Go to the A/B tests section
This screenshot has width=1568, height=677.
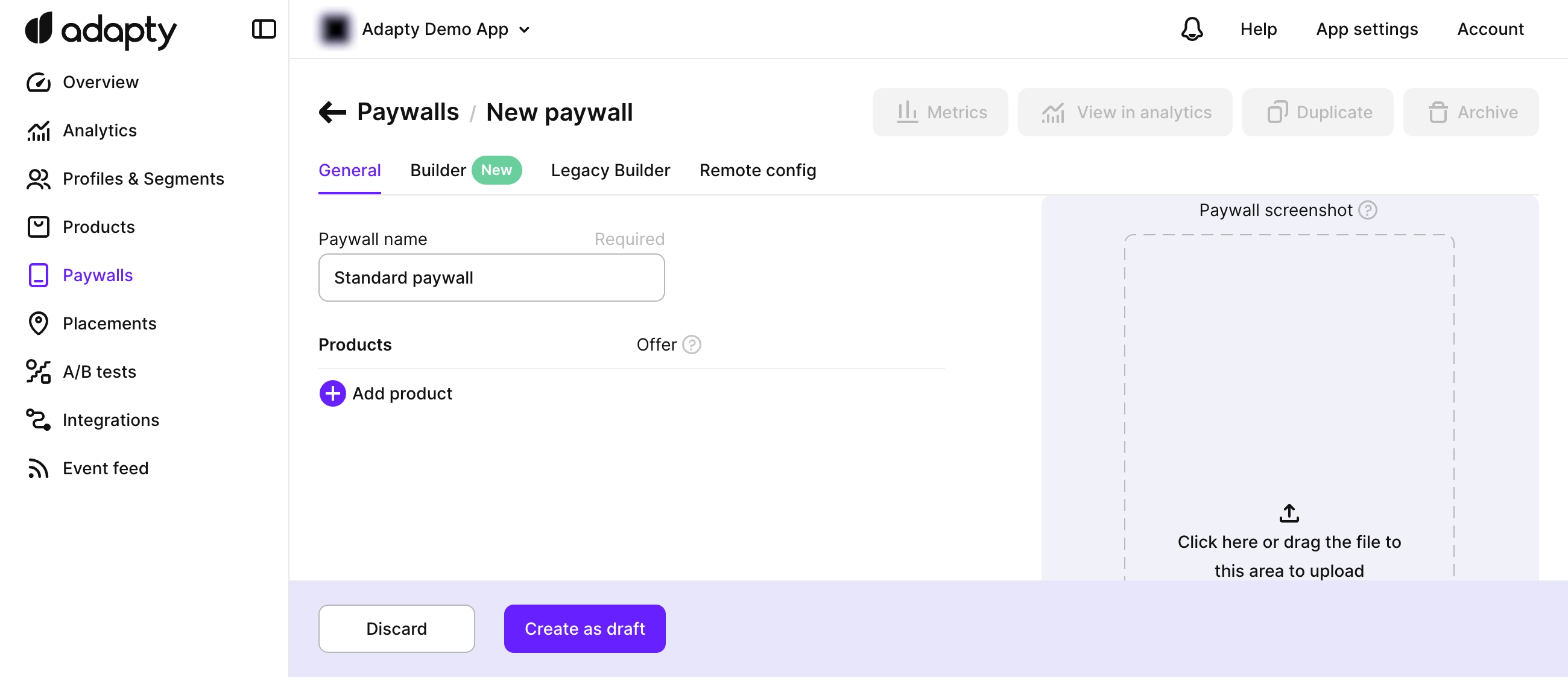[100, 371]
